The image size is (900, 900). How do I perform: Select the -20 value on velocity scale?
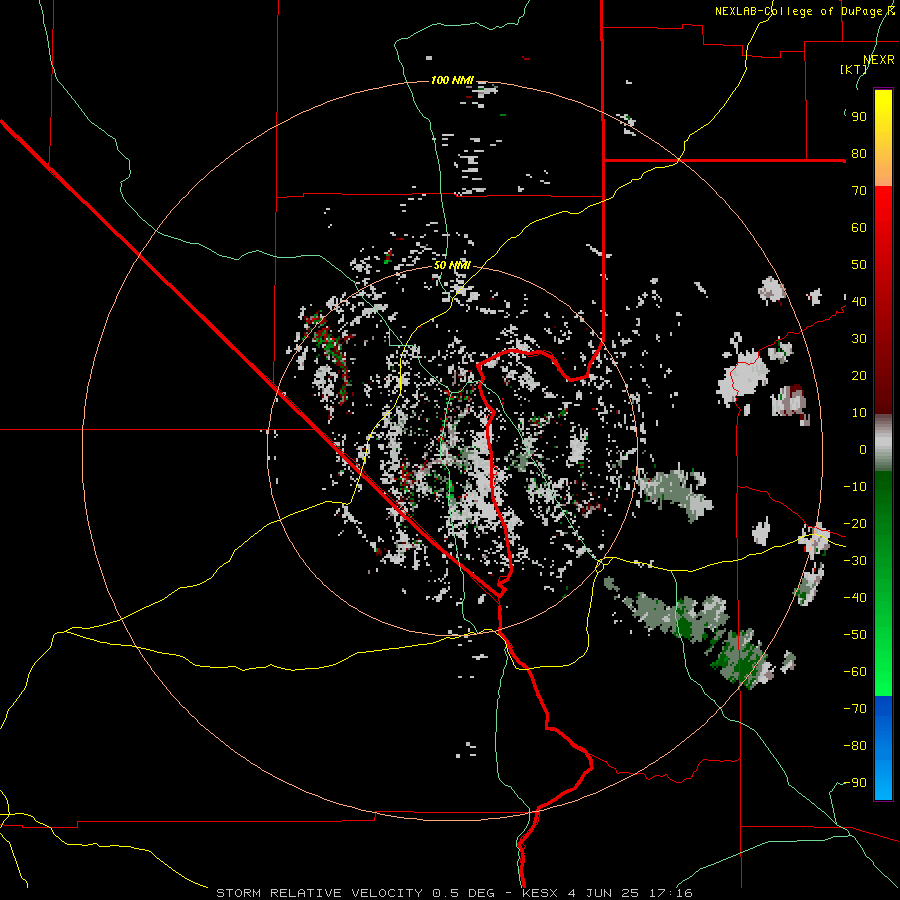point(855,524)
